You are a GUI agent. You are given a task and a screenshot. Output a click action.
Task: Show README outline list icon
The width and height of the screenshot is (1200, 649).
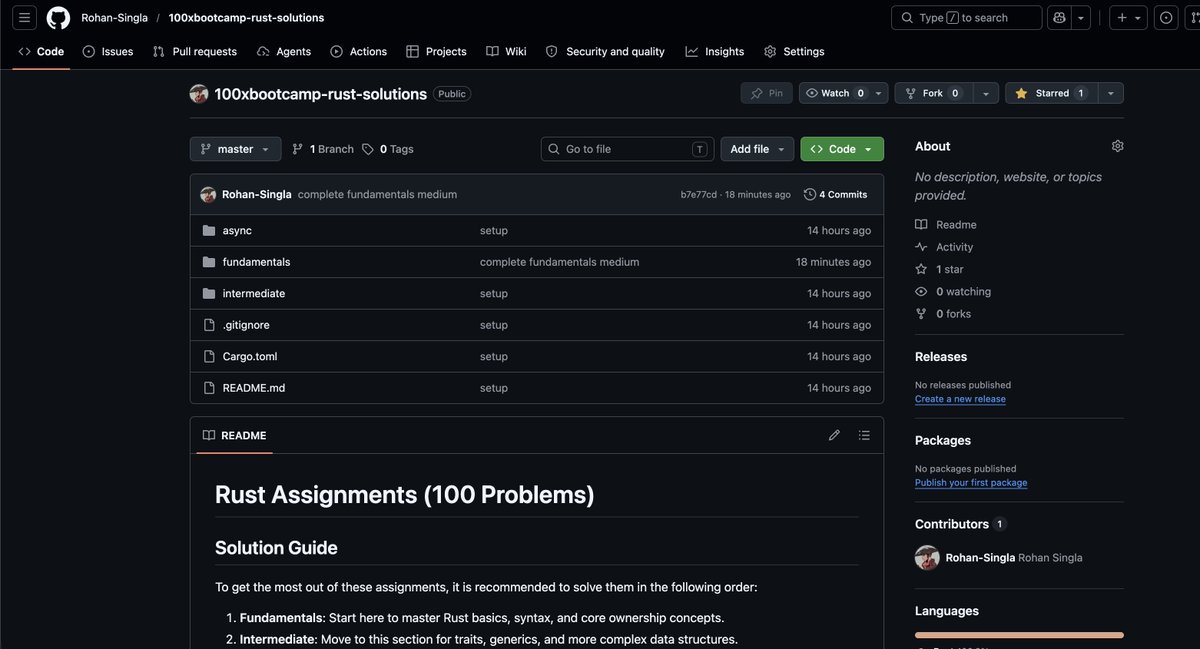tap(864, 435)
